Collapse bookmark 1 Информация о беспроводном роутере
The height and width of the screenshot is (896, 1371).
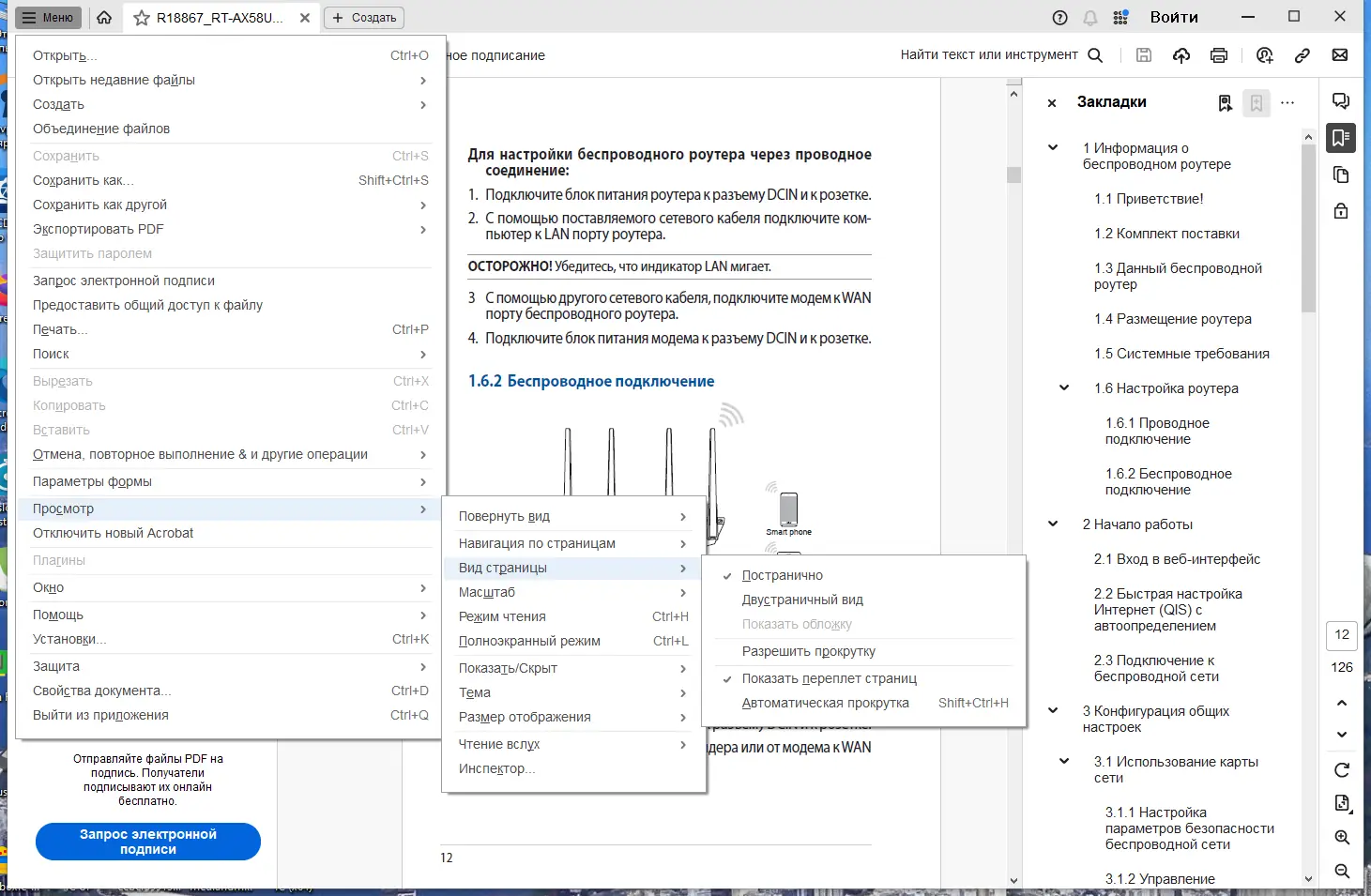point(1053,148)
